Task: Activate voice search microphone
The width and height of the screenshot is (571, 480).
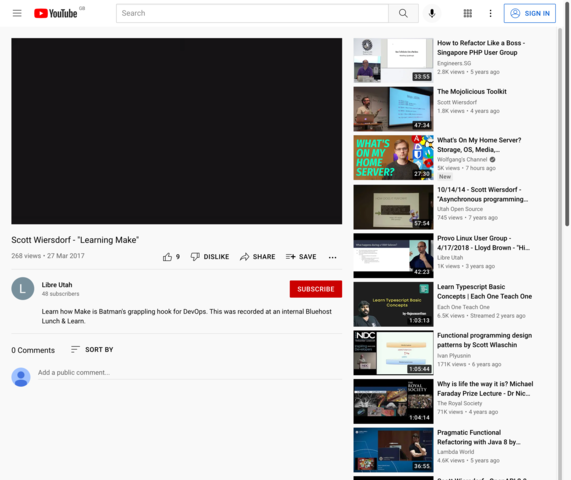Action: (x=432, y=13)
